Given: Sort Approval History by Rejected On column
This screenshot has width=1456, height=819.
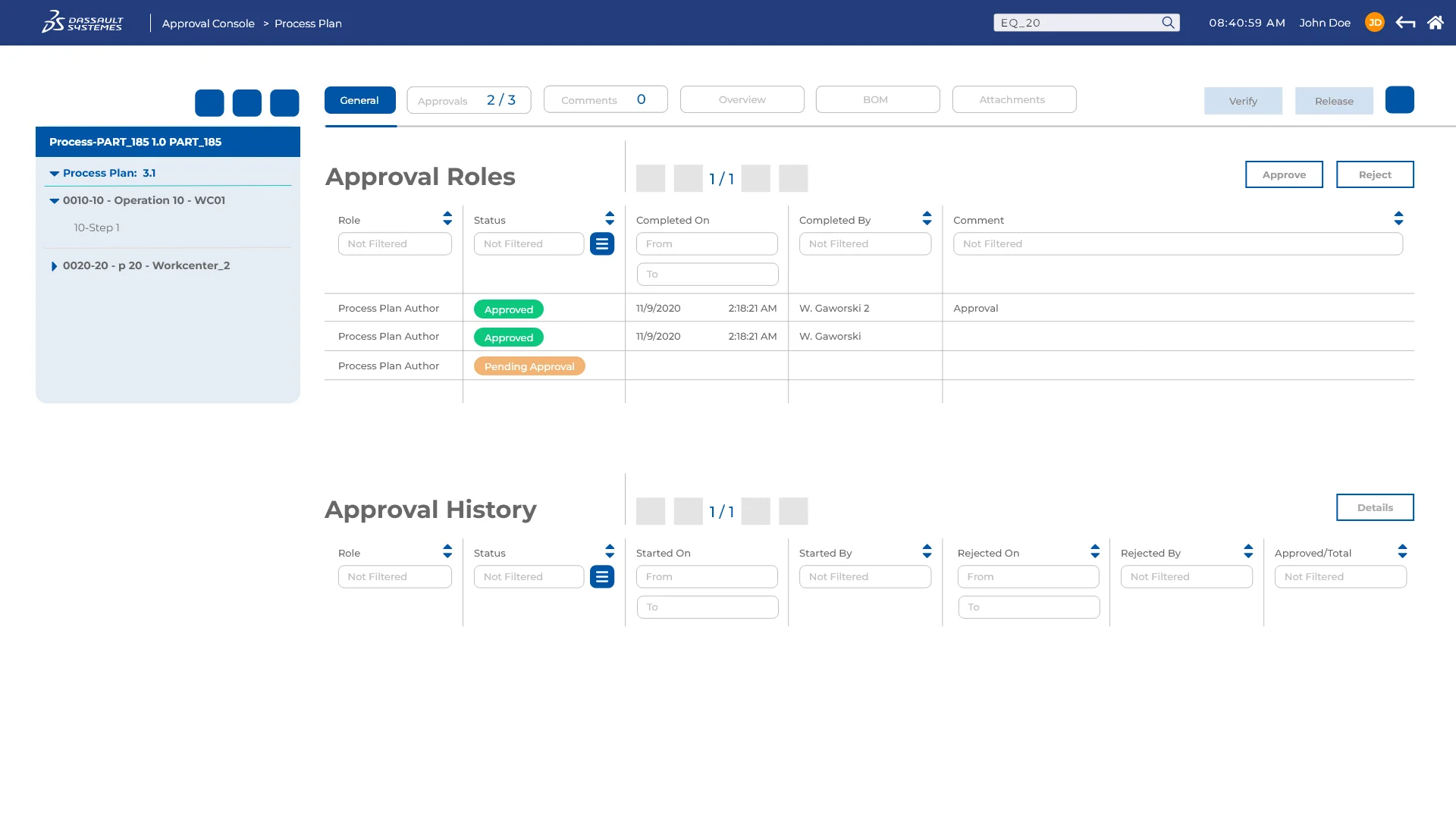Looking at the screenshot, I should click(x=1094, y=552).
